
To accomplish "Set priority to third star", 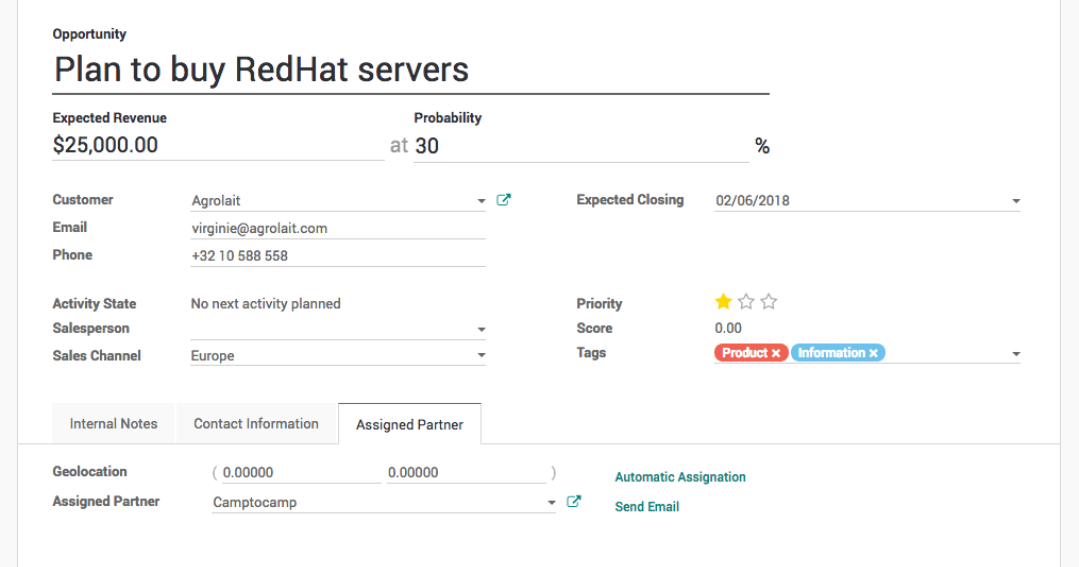I will pyautogui.click(x=769, y=302).
